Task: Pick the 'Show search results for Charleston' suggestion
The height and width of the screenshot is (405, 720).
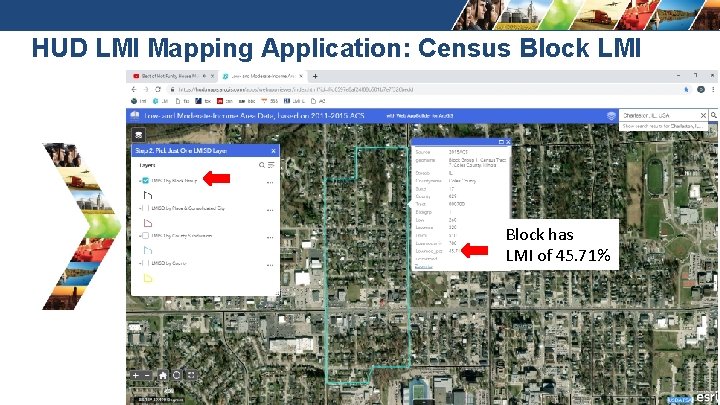Action: [x=662, y=126]
